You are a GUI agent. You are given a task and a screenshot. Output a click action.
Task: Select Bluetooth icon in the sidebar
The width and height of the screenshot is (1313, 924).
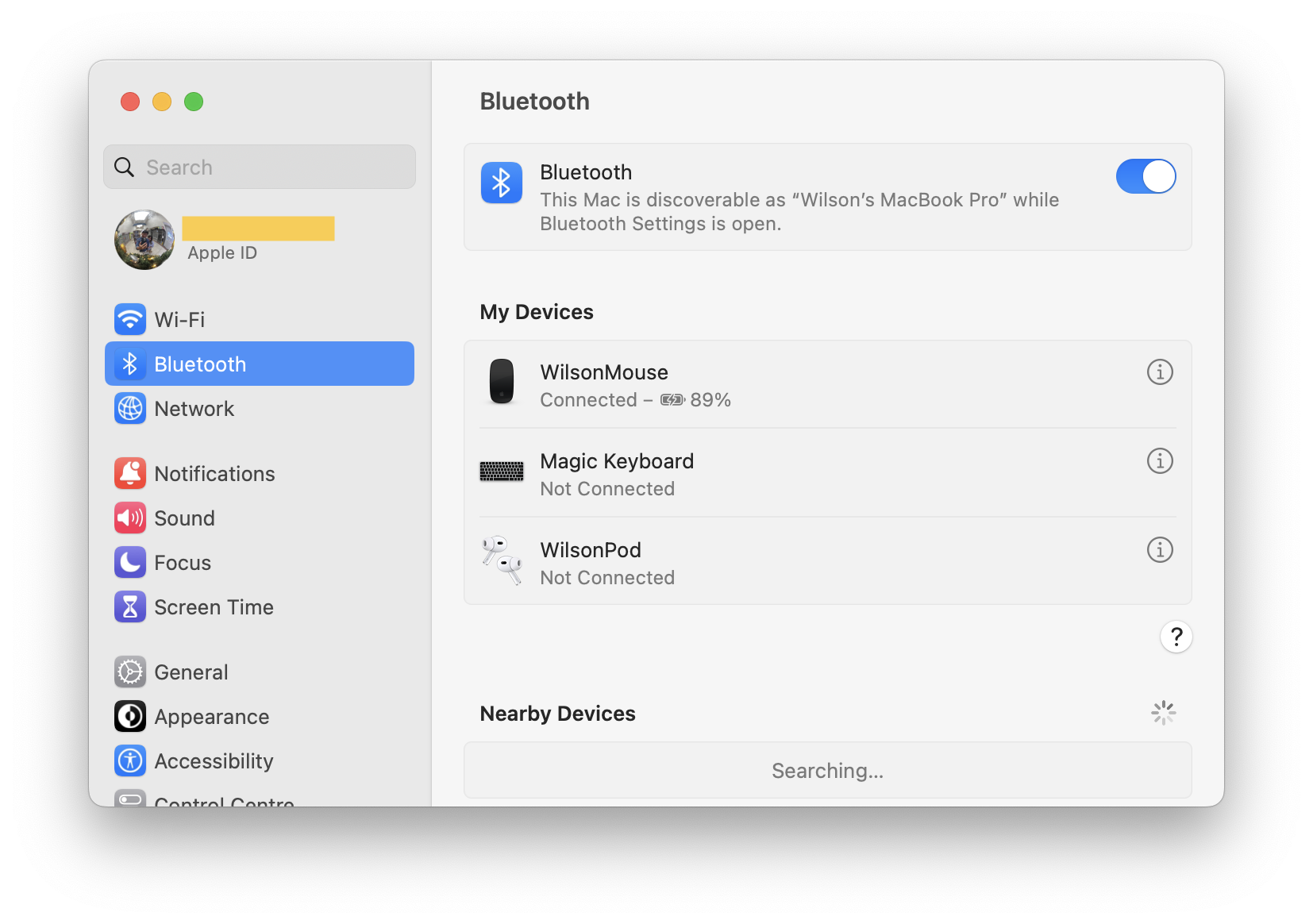(130, 364)
